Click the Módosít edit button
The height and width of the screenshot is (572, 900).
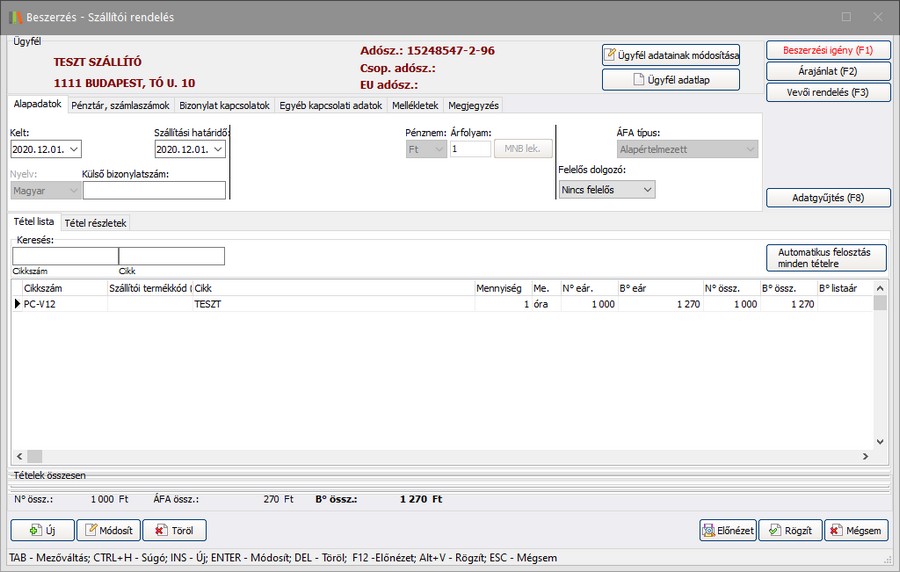(108, 530)
